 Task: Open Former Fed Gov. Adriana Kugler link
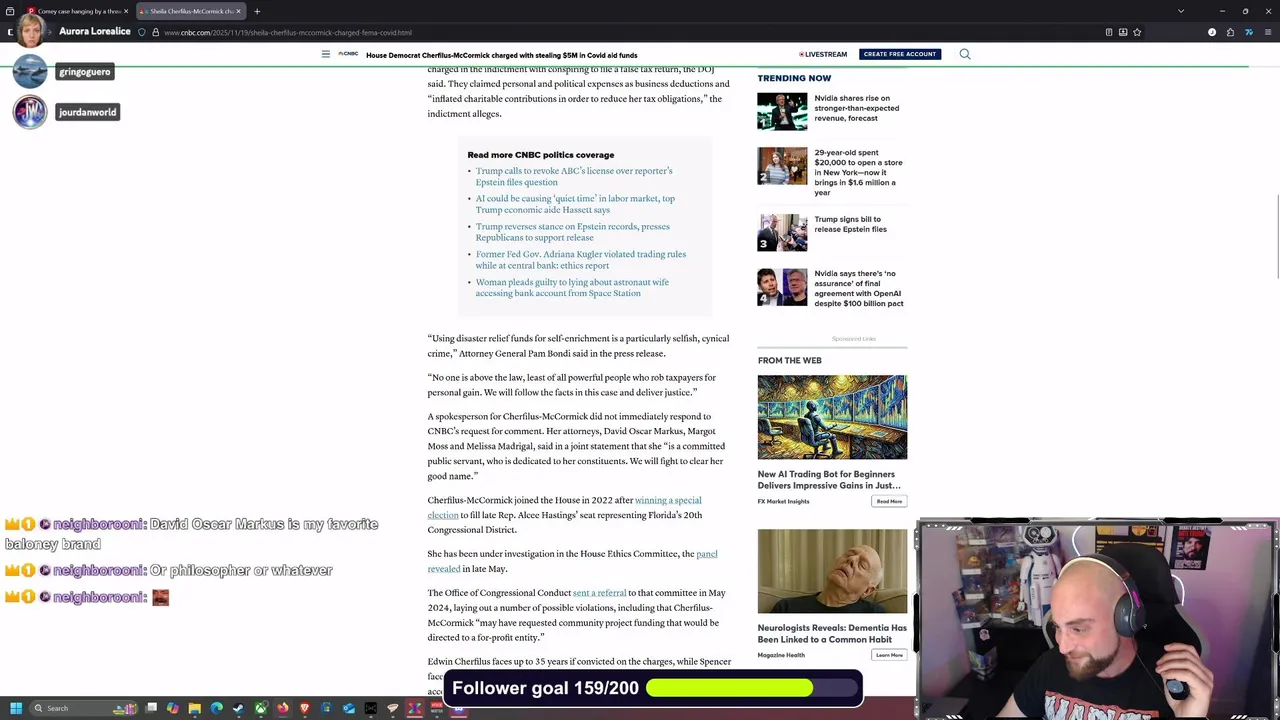[x=581, y=260]
